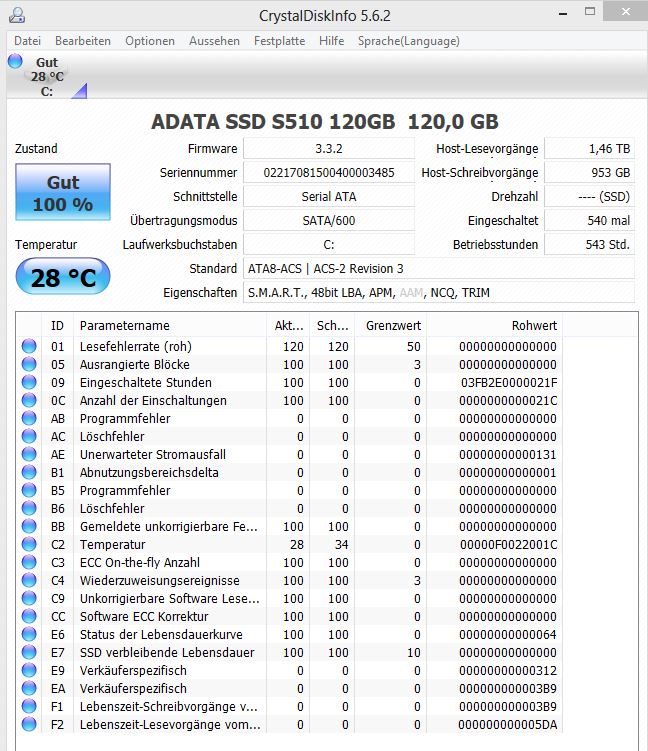Select the 'ADATA SSD S510 120GB' drive title

[273, 122]
